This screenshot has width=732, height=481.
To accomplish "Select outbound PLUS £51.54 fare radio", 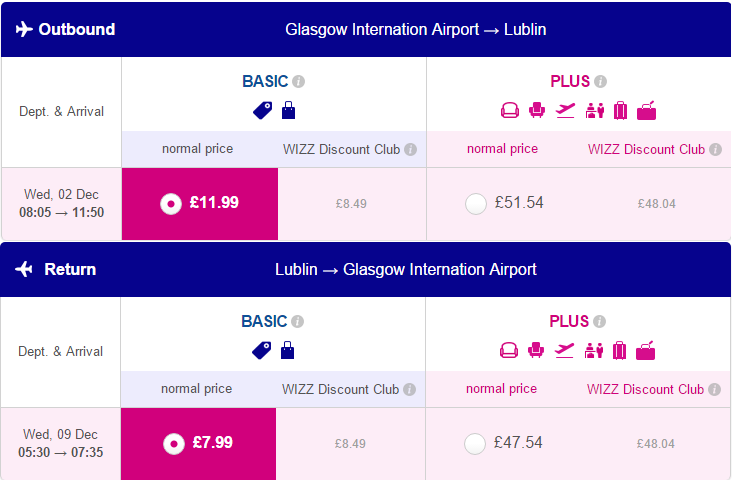I will coord(476,204).
